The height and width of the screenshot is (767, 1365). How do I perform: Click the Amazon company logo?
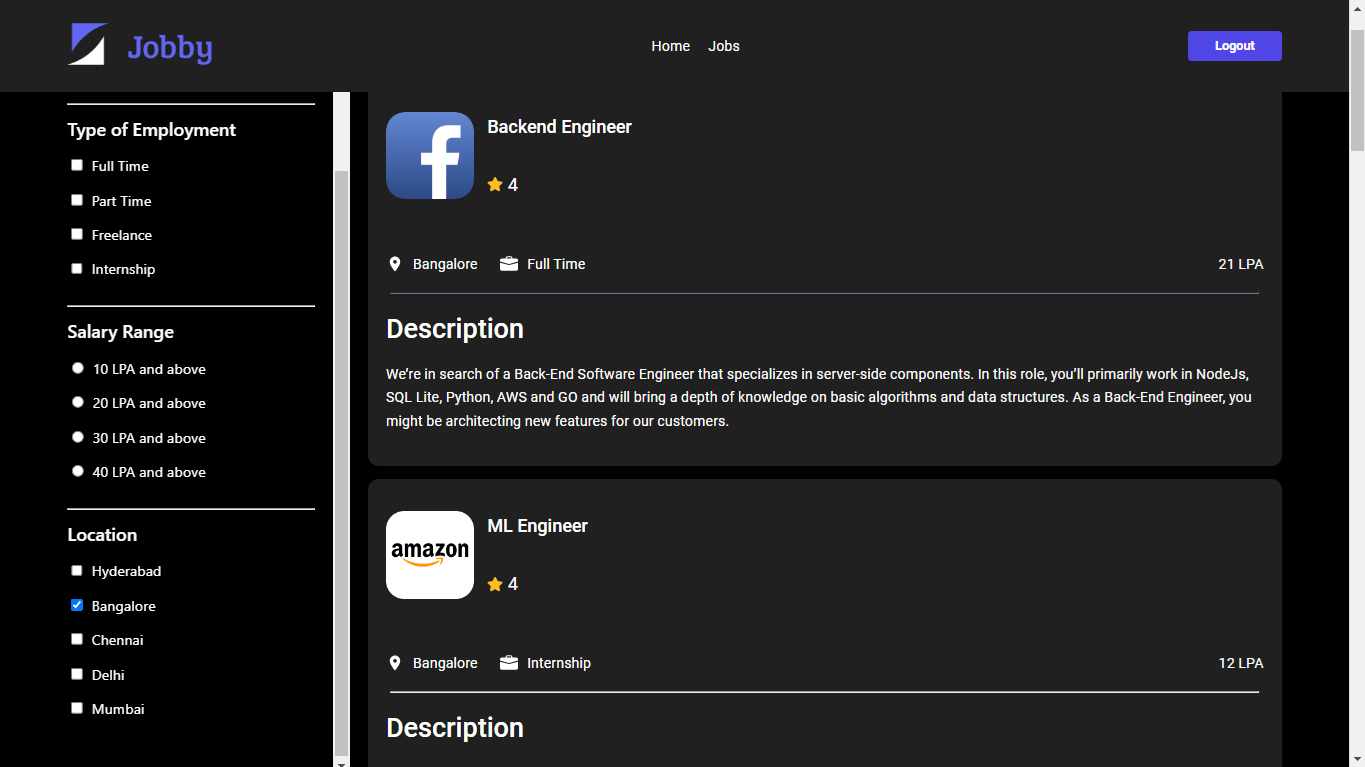(x=429, y=554)
